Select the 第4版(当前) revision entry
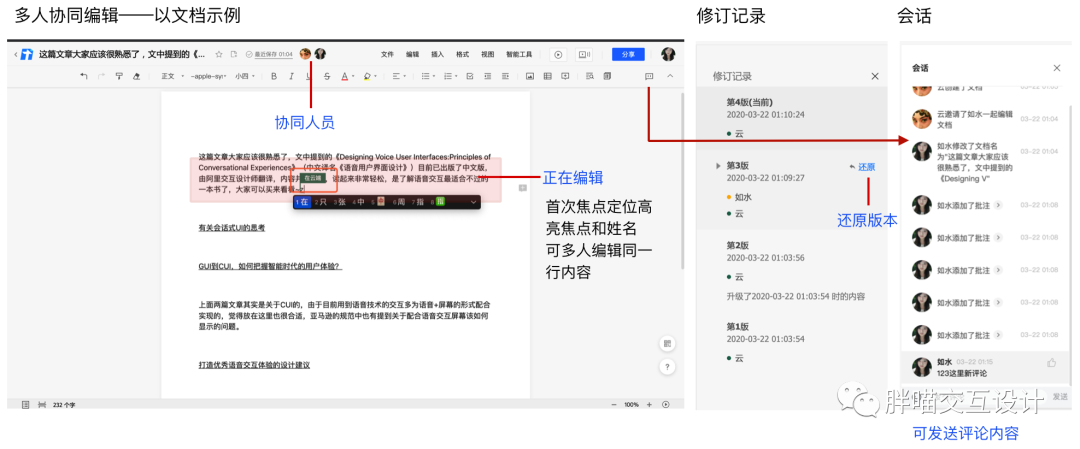The width and height of the screenshot is (1080, 449). 791,117
